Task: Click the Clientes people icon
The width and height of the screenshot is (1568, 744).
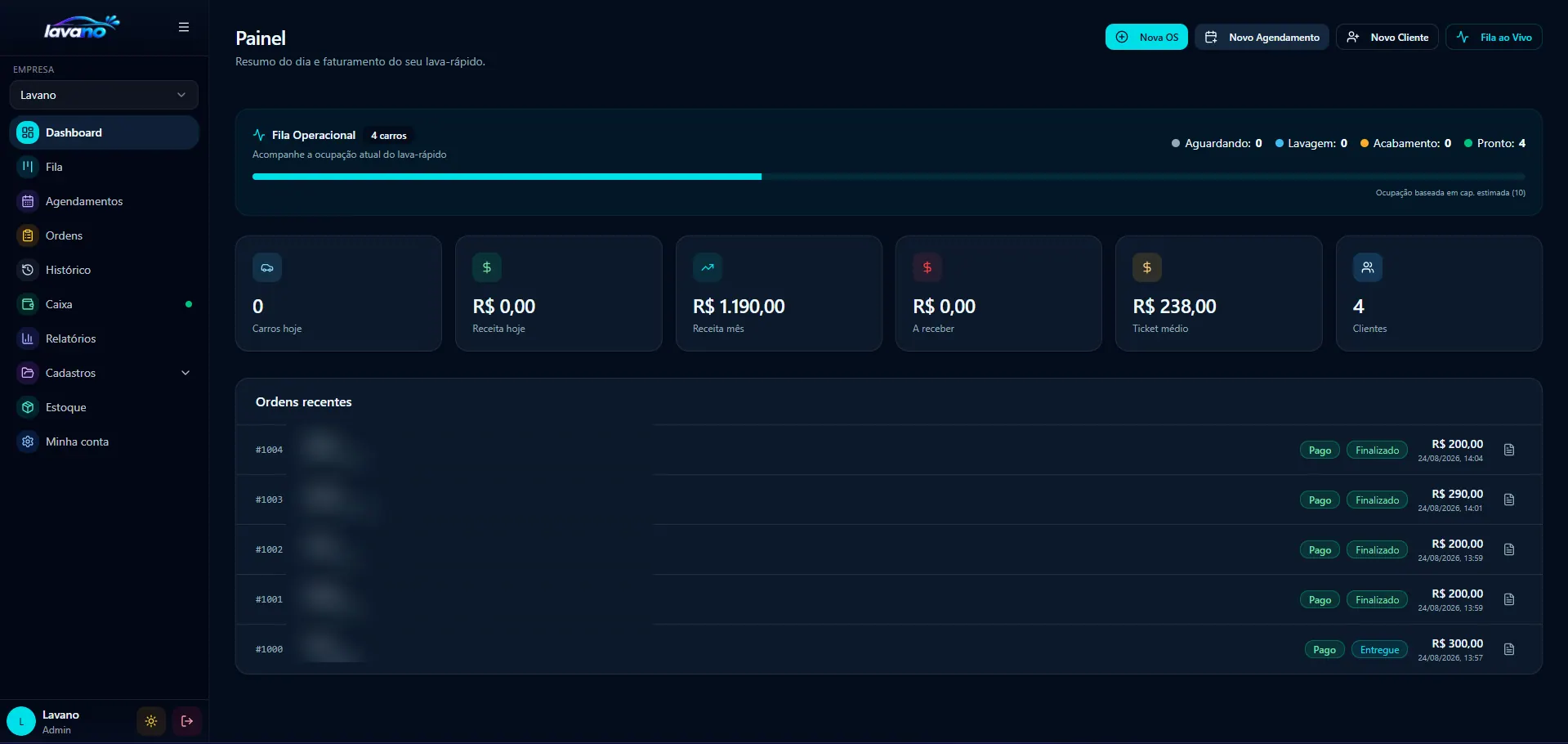Action: 1368,267
